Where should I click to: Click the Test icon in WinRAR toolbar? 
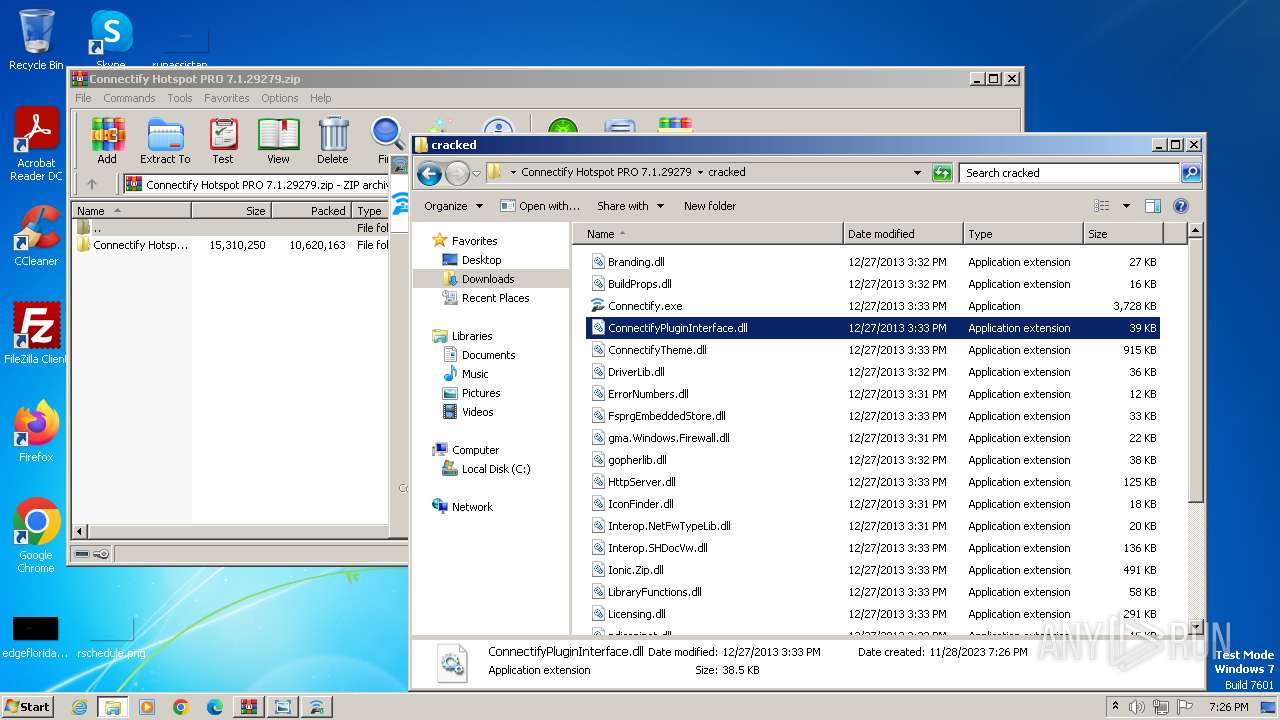pyautogui.click(x=223, y=140)
